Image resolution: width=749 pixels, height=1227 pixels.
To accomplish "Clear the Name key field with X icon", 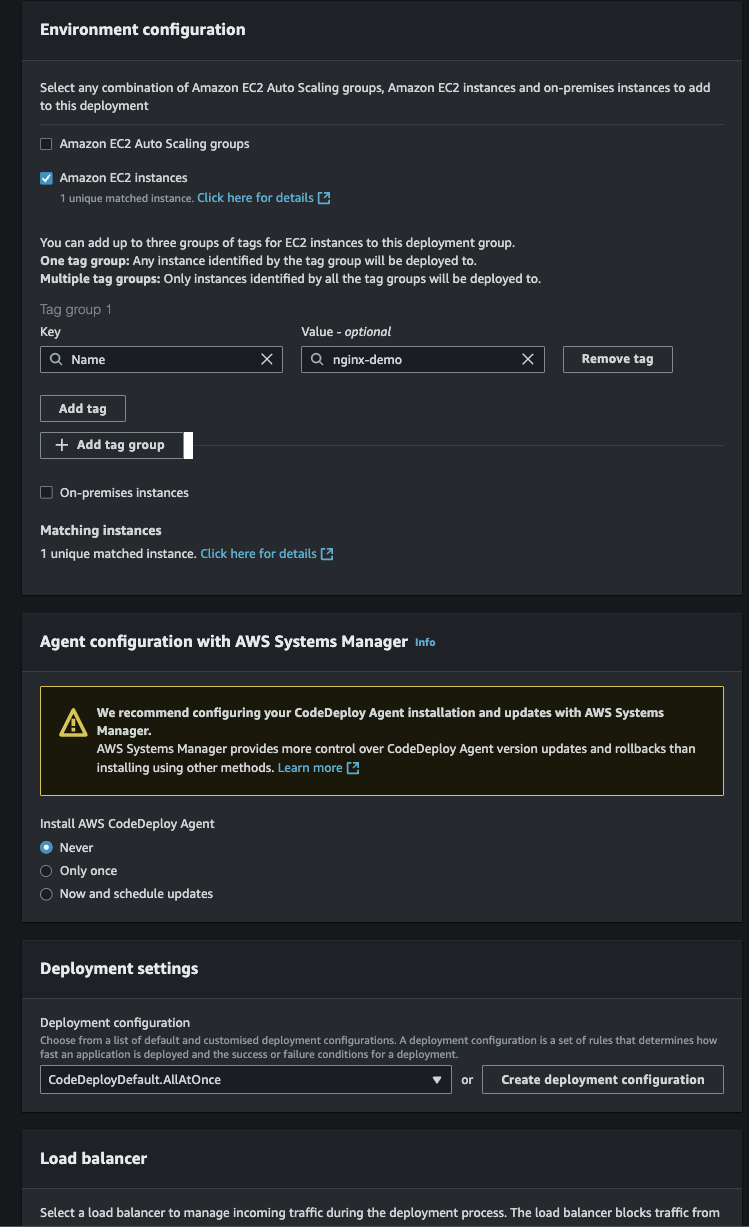I will click(x=267, y=359).
